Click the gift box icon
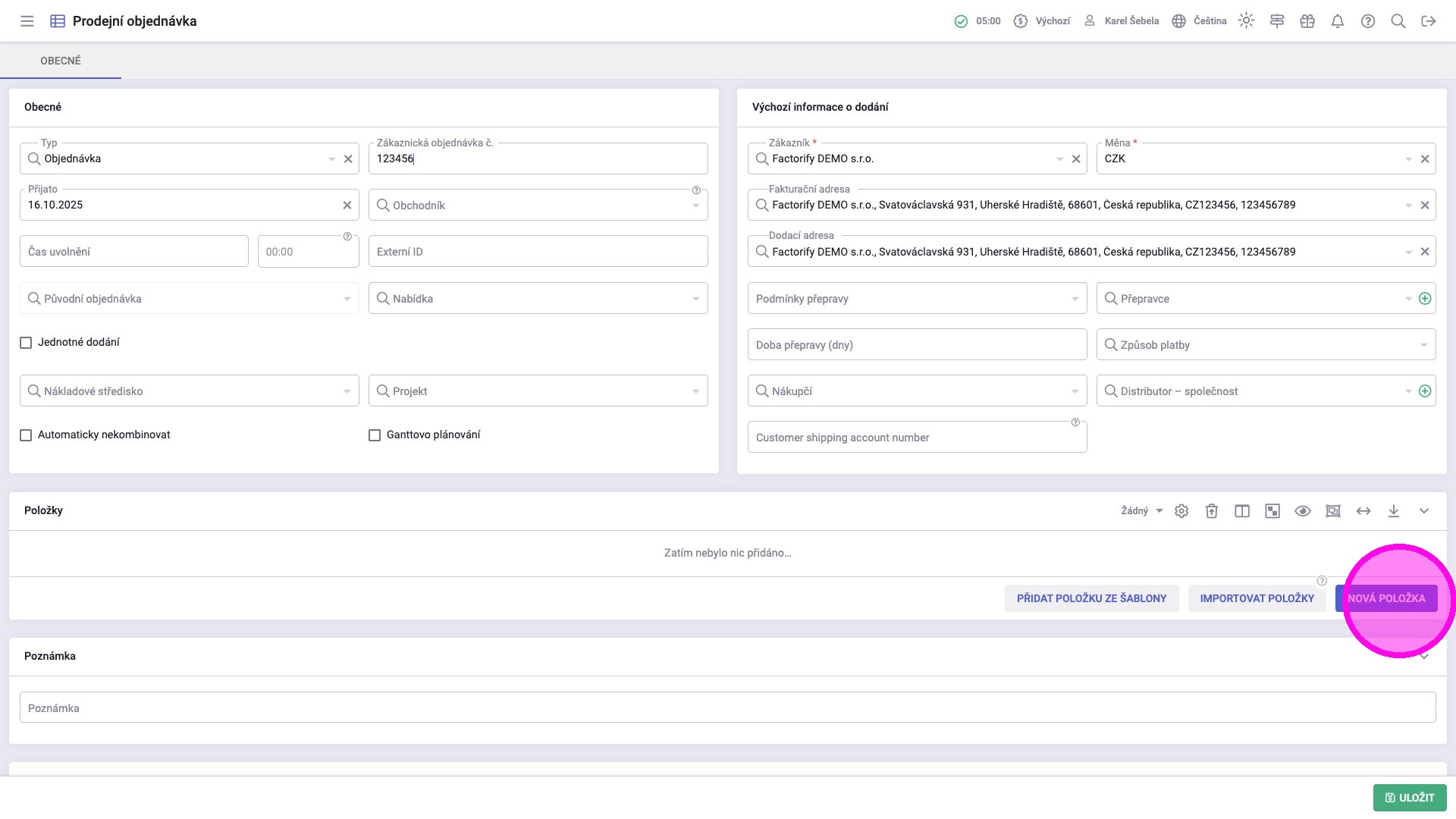 [1307, 21]
